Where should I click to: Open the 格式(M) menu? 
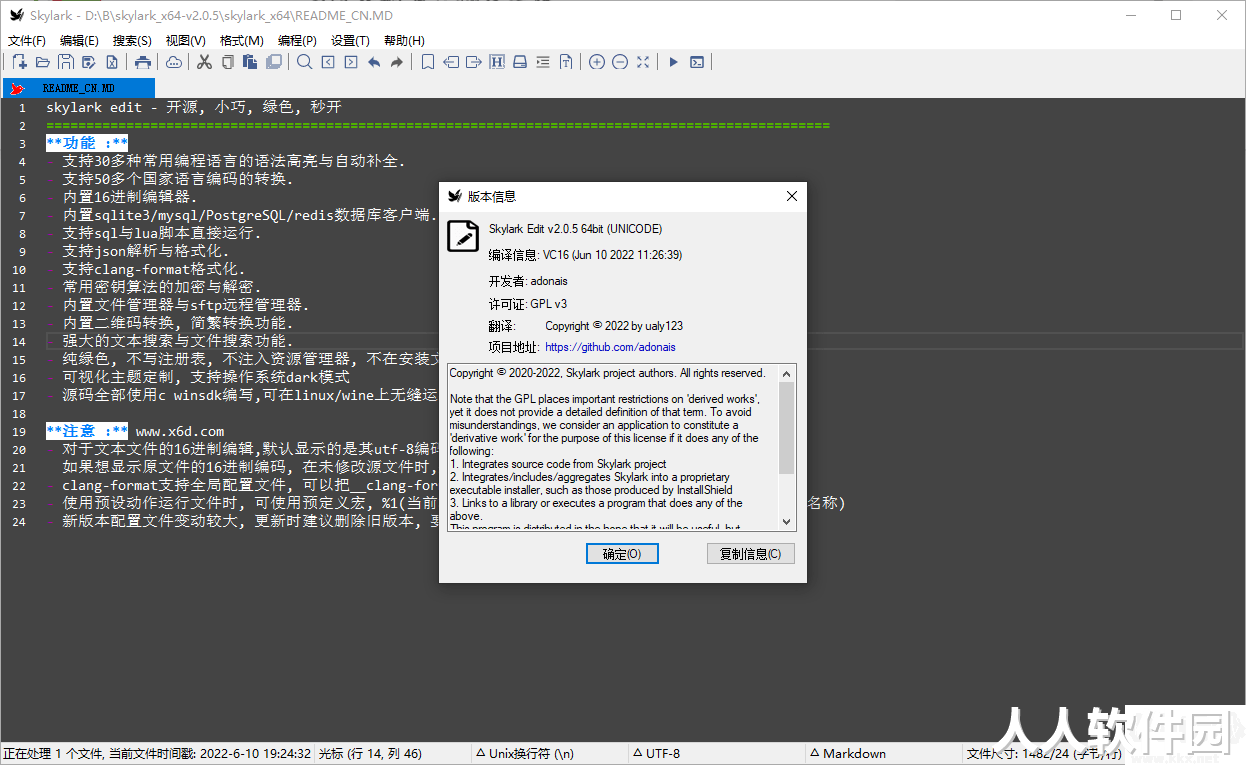[x=242, y=41]
